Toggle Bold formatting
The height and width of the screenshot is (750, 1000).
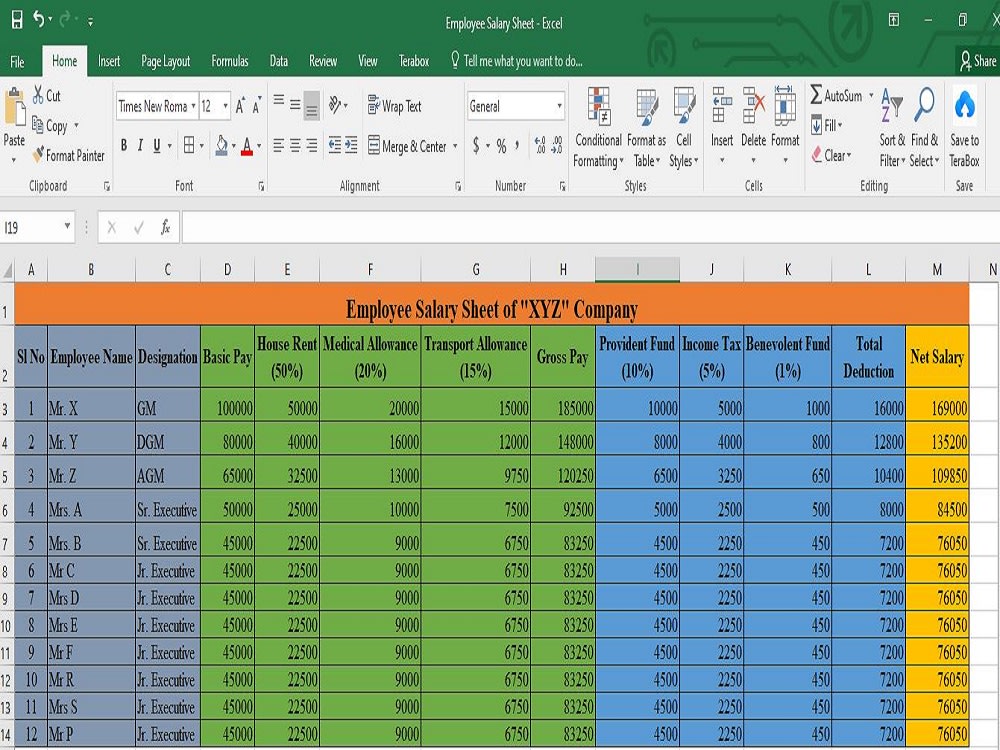(x=124, y=145)
